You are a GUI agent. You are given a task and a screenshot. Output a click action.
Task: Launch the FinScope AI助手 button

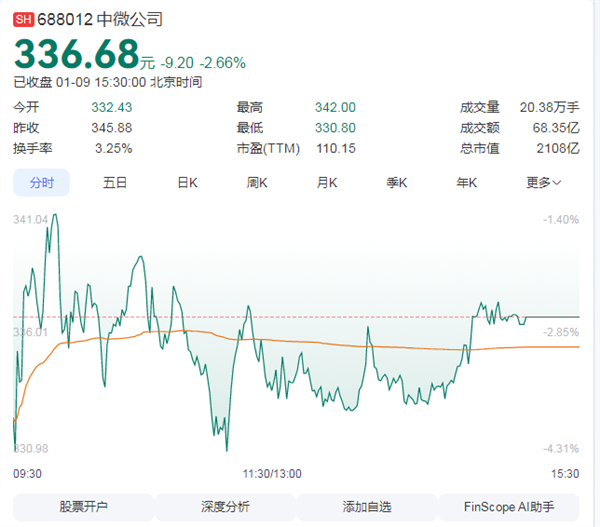509,507
